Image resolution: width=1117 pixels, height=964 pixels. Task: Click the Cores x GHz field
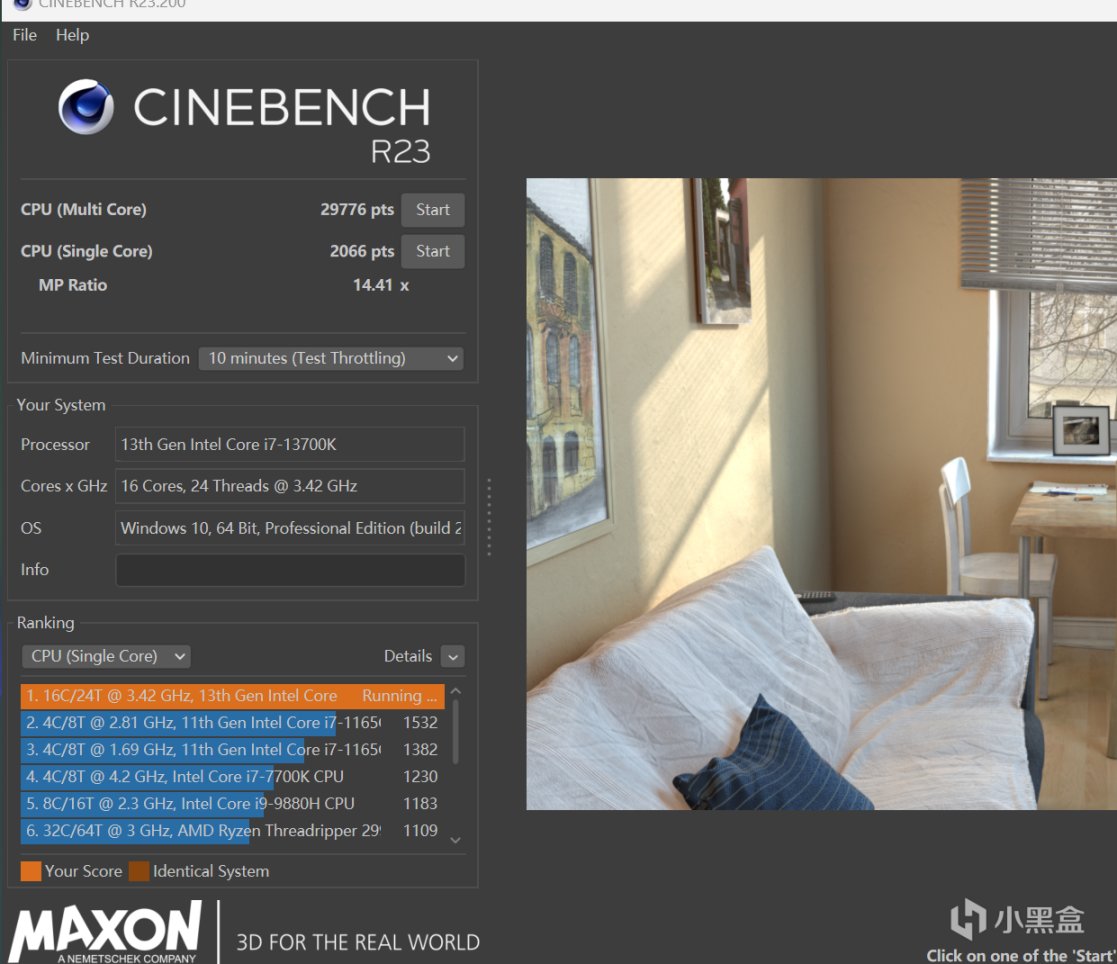(289, 486)
